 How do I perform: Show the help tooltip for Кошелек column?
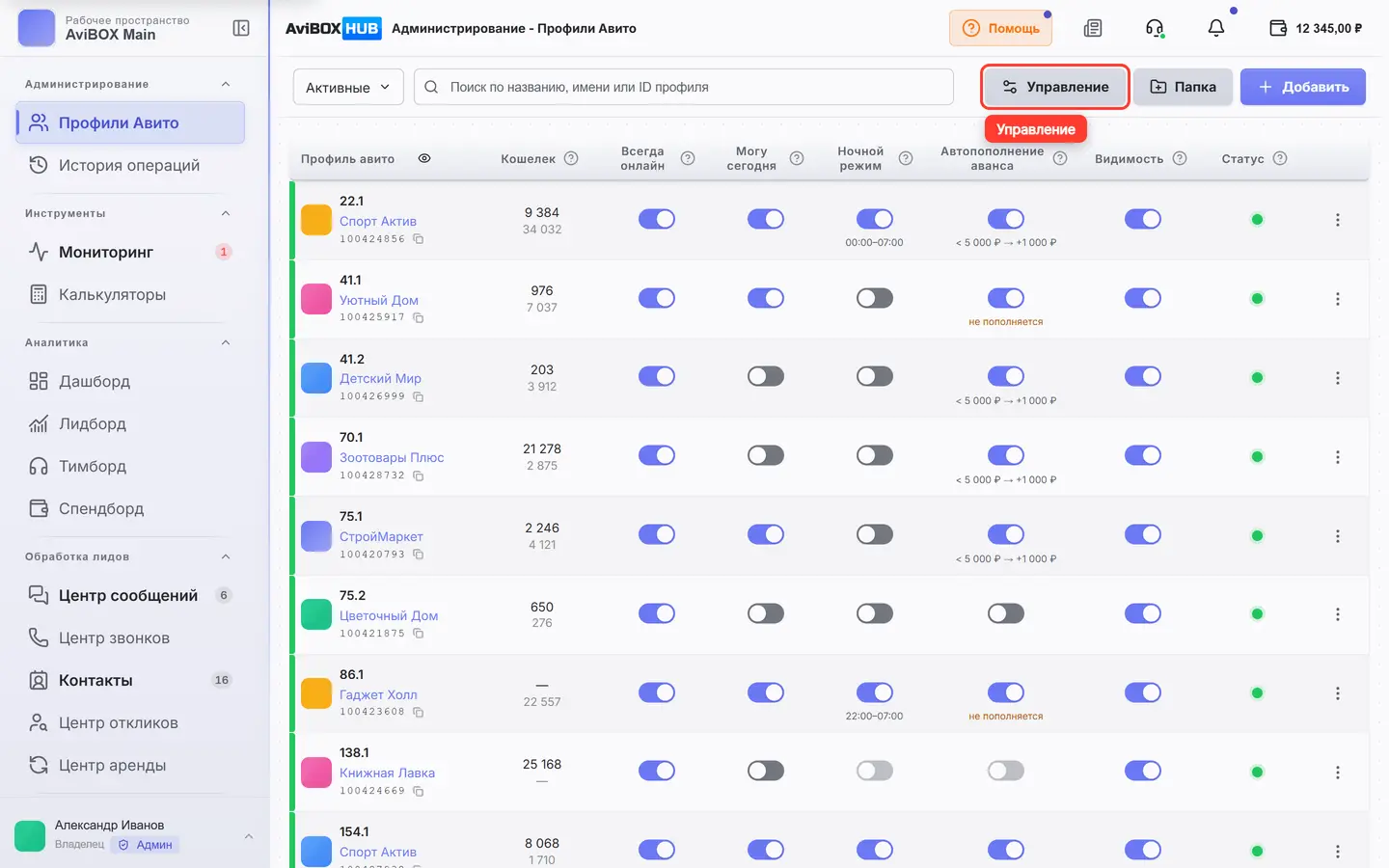pos(571,158)
